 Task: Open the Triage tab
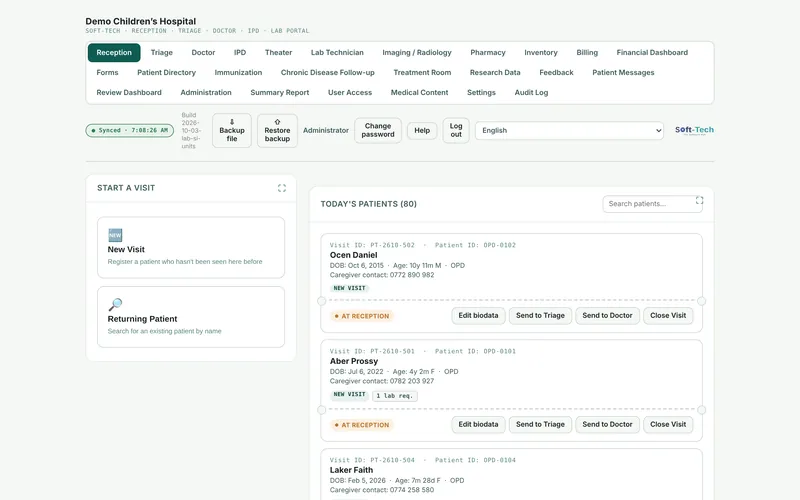[x=162, y=53]
